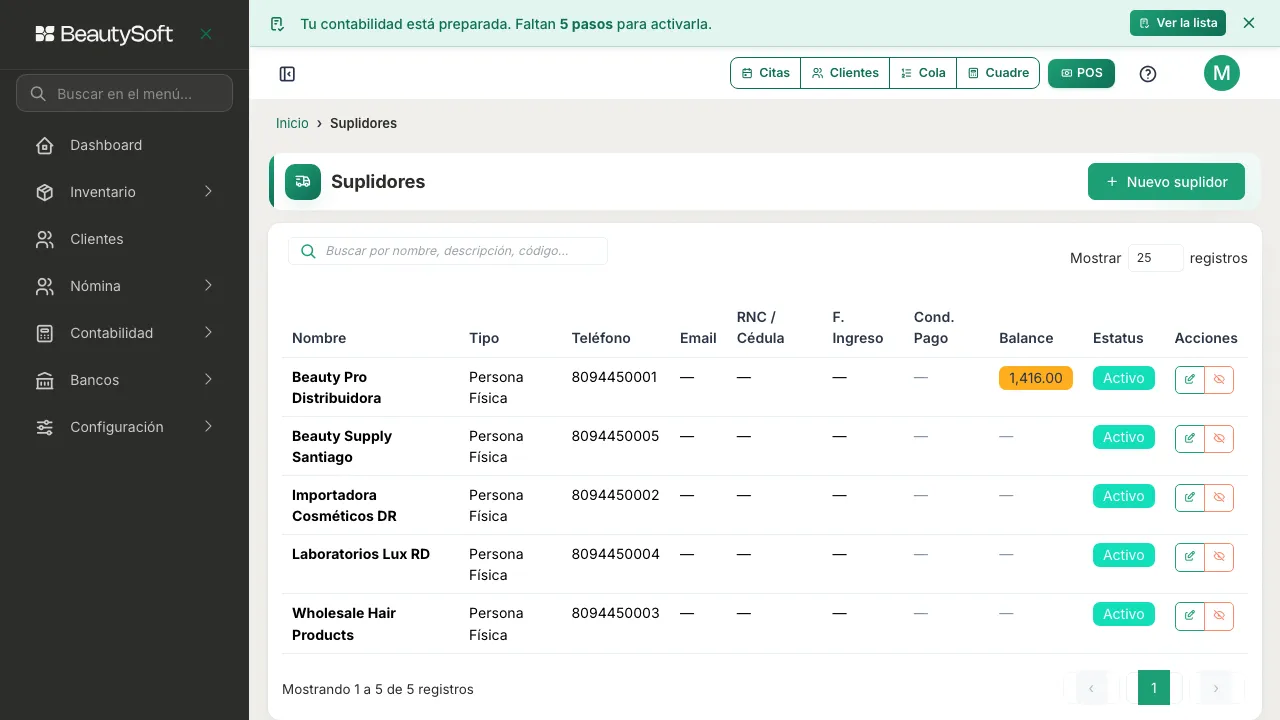
Task: Dismiss the accounting banner
Action: pyautogui.click(x=1248, y=23)
